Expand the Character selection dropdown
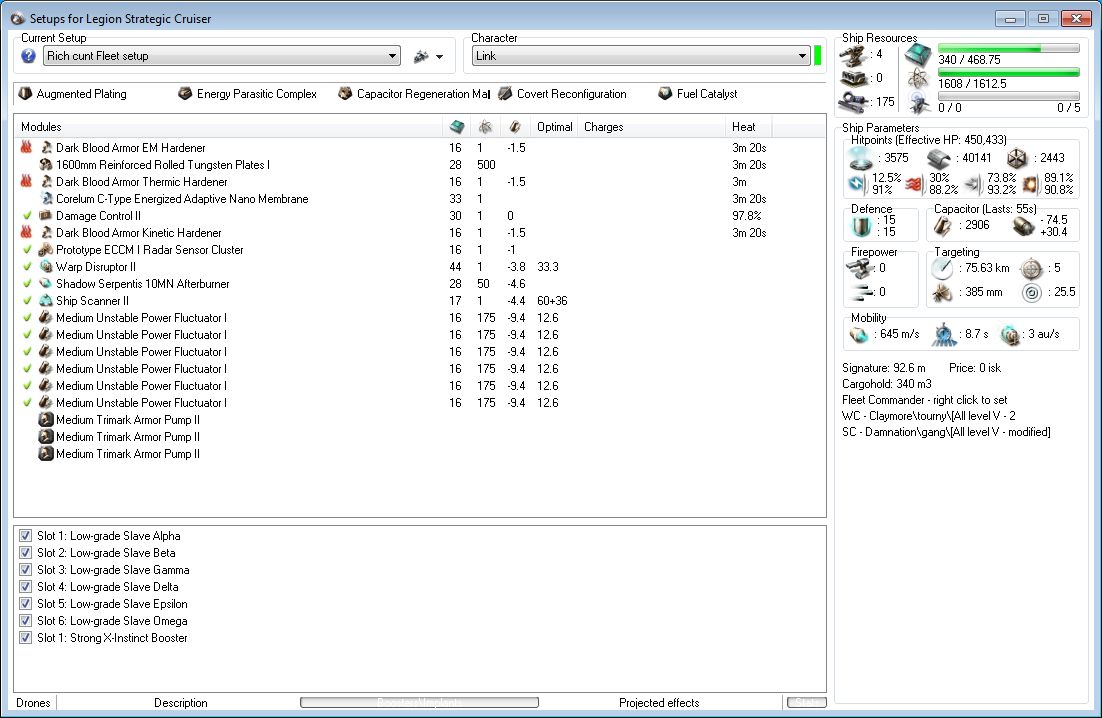Image resolution: width=1102 pixels, height=718 pixels. pyautogui.click(x=802, y=56)
